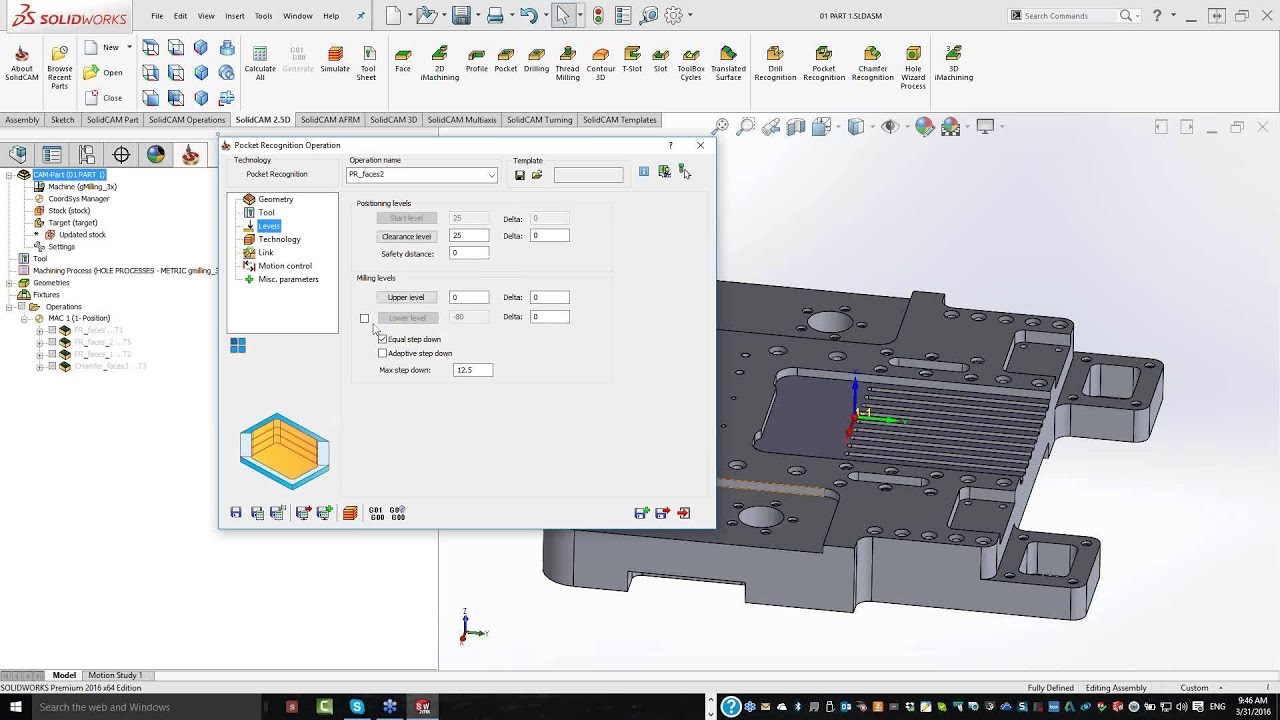
Task: Expand the CHamfer_faces3 operation node
Action: point(40,367)
